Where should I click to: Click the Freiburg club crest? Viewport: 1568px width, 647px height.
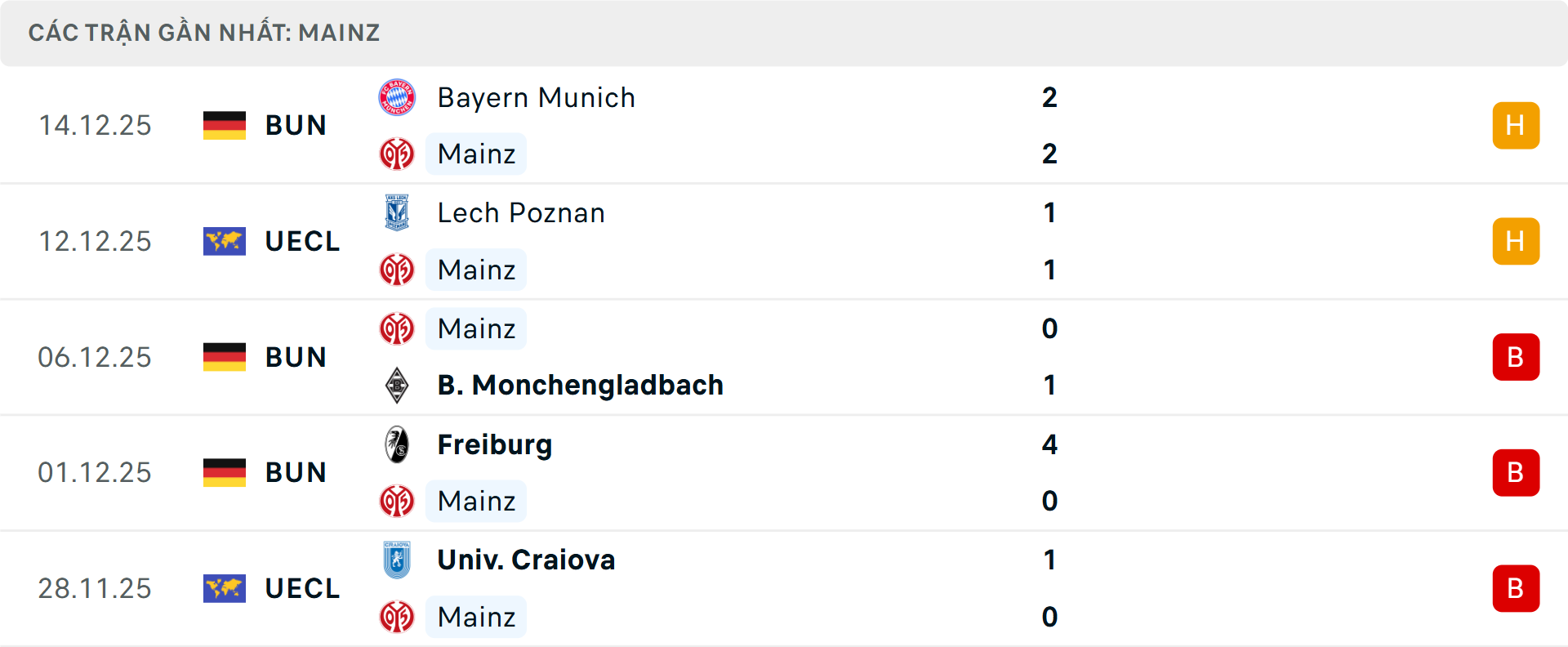pos(397,444)
